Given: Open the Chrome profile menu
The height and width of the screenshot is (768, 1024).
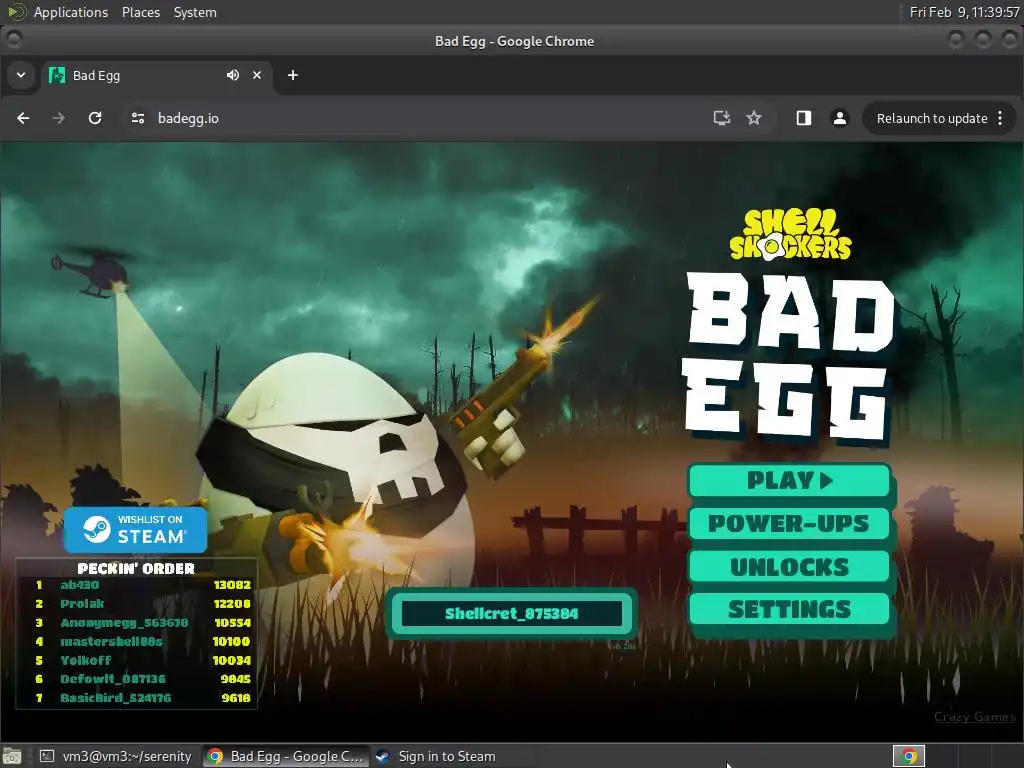Looking at the screenshot, I should (840, 118).
